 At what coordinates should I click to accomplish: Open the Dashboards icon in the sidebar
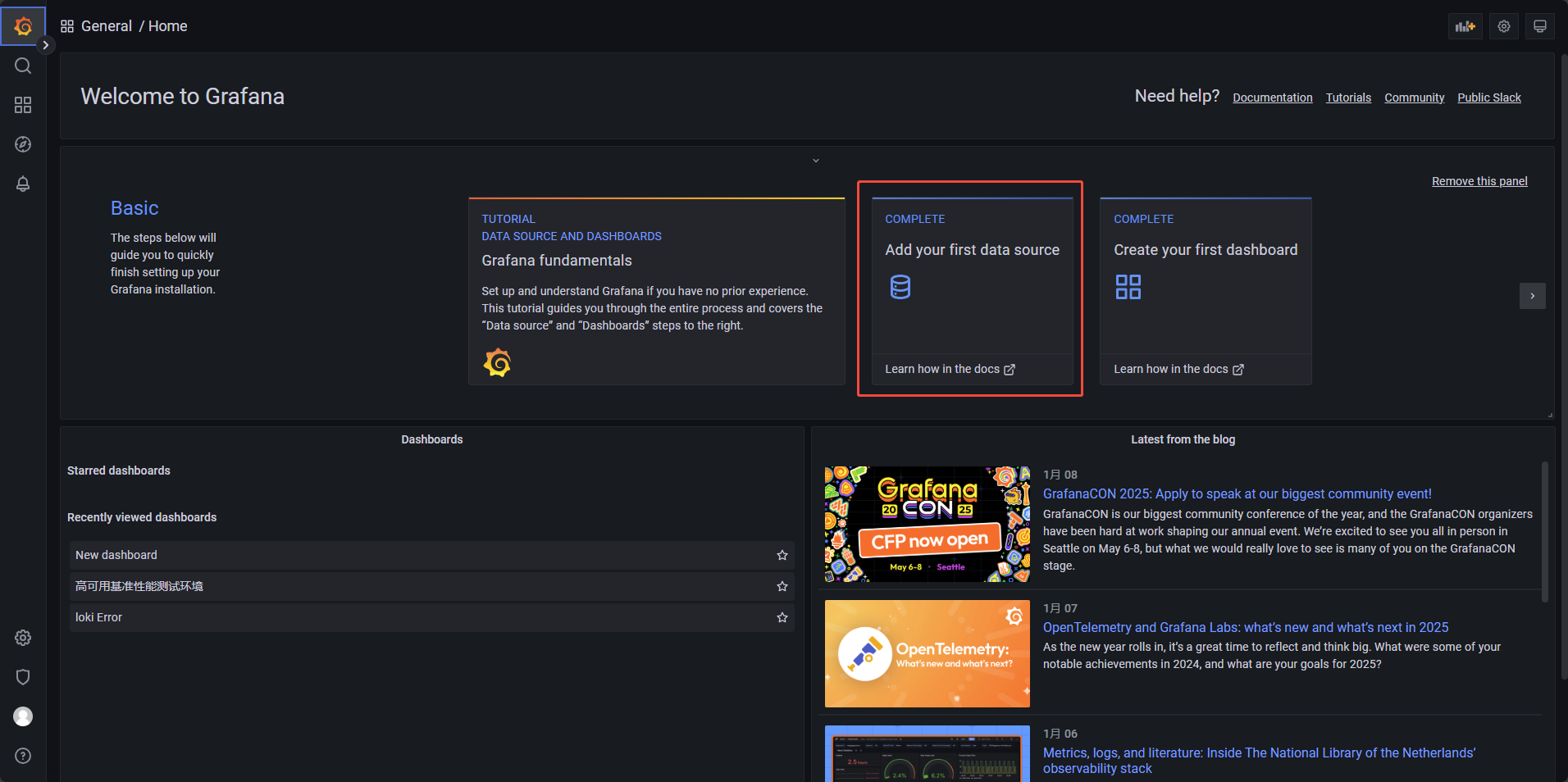click(x=22, y=105)
